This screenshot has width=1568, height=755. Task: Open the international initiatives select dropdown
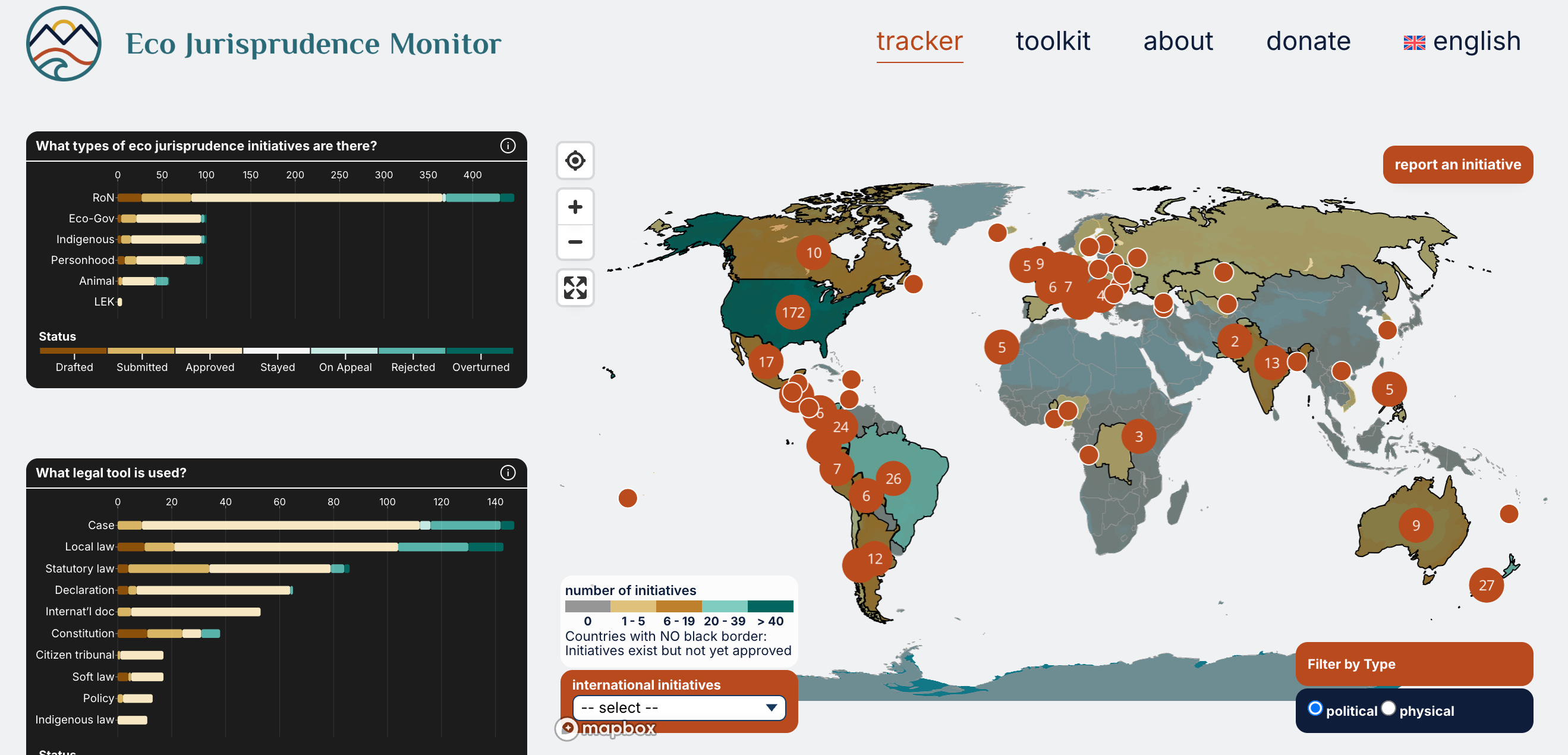coord(678,707)
